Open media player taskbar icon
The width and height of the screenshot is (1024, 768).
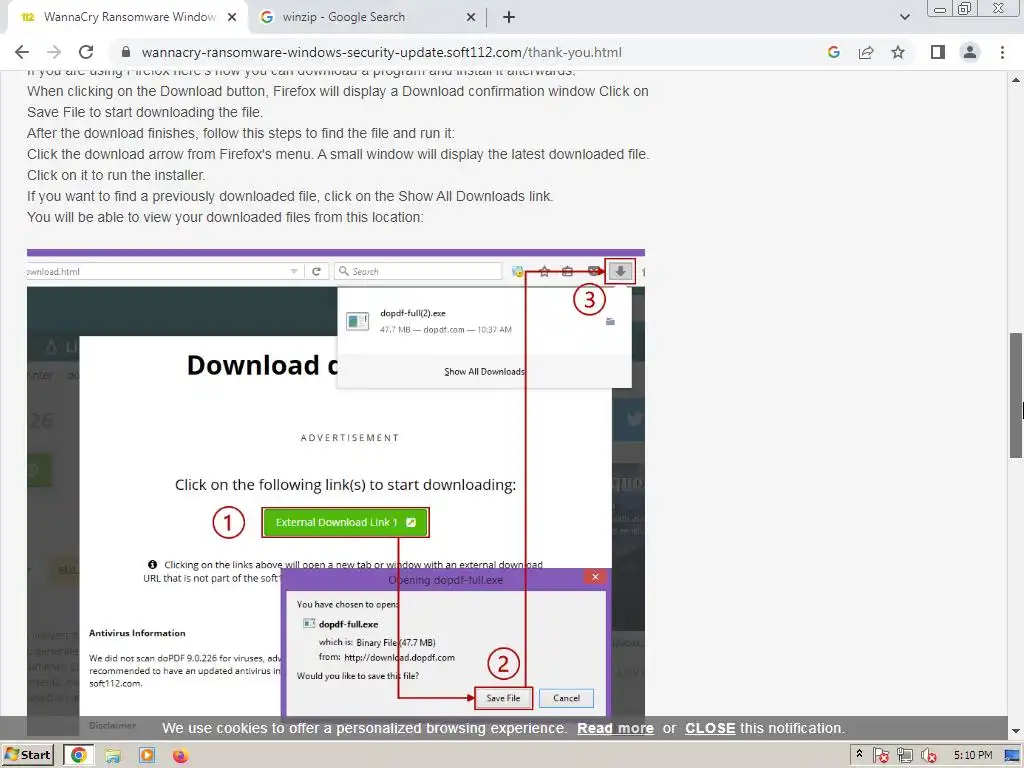tap(147, 756)
